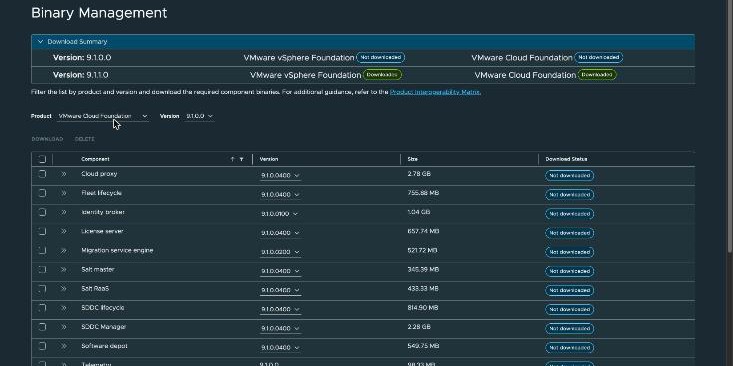The width and height of the screenshot is (733, 366).
Task: Expand the Software depot row details
Action: coord(64,346)
